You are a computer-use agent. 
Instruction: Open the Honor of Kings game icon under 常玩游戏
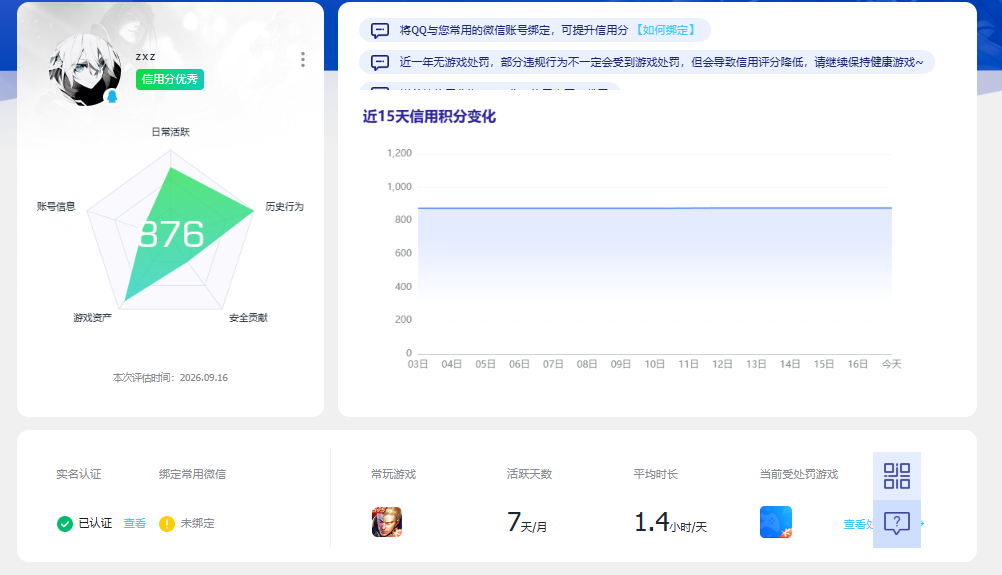(x=387, y=522)
